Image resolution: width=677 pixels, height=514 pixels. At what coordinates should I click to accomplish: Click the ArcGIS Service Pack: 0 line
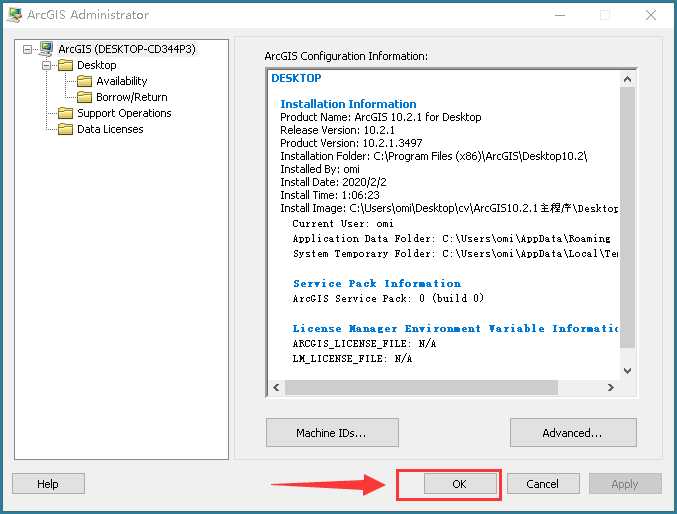tap(388, 298)
